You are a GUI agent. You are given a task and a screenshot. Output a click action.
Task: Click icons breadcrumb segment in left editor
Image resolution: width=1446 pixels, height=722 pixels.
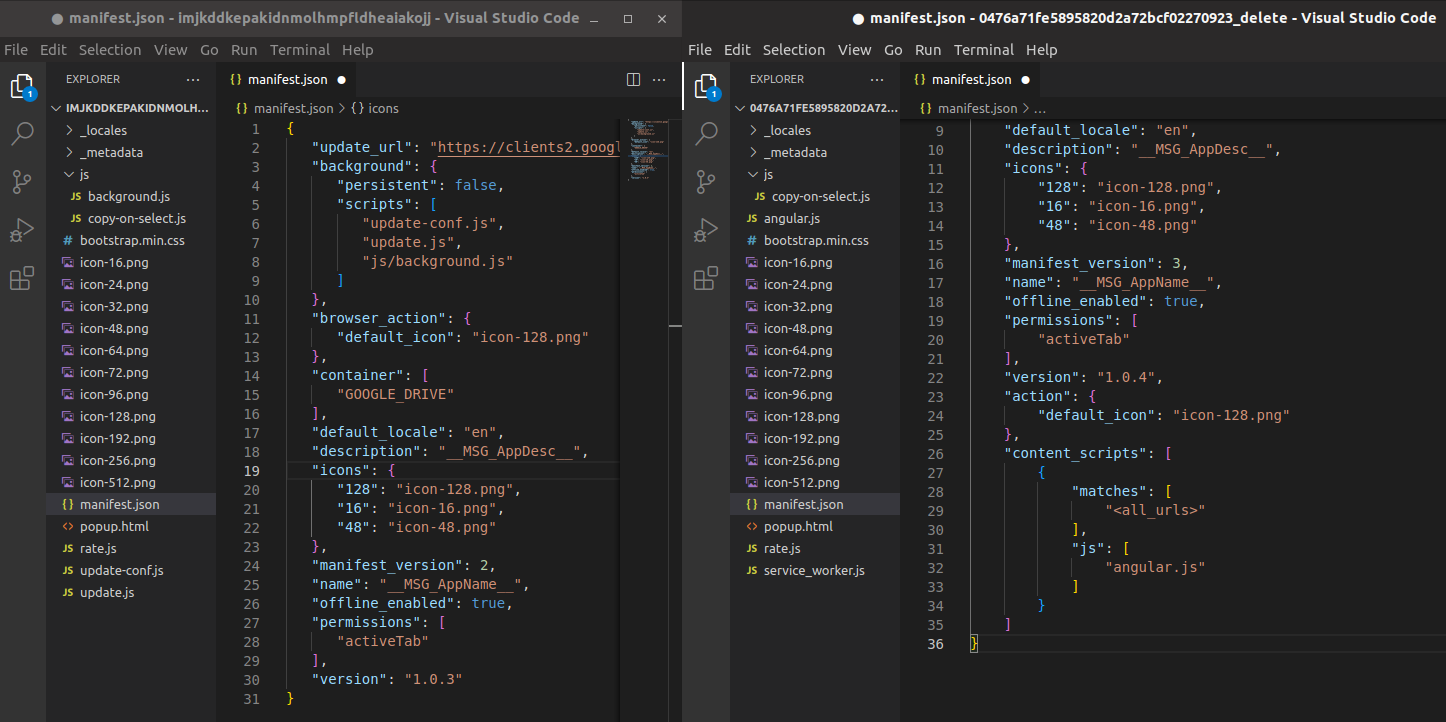coord(375,108)
